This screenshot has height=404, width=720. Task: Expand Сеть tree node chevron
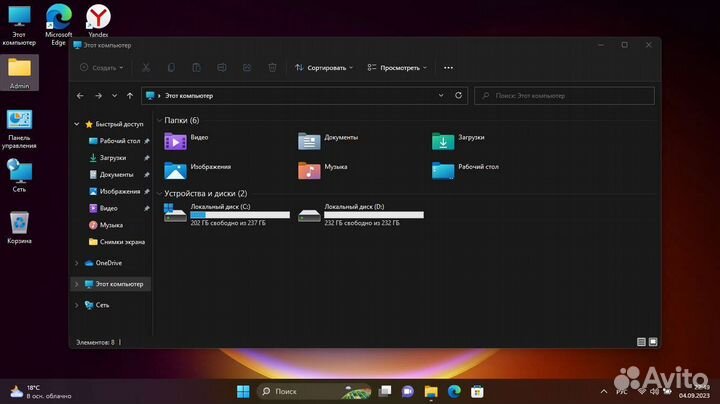(x=77, y=305)
